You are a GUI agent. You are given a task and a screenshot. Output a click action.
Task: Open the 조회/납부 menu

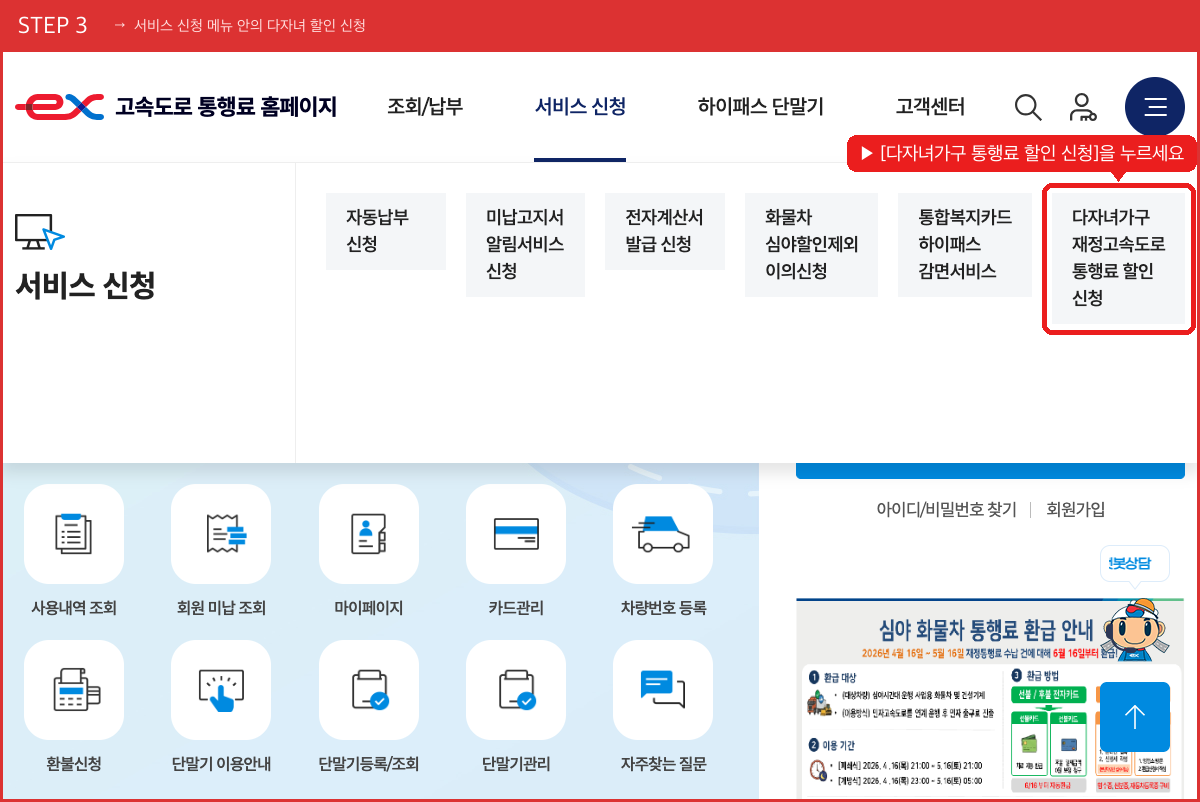tap(425, 107)
